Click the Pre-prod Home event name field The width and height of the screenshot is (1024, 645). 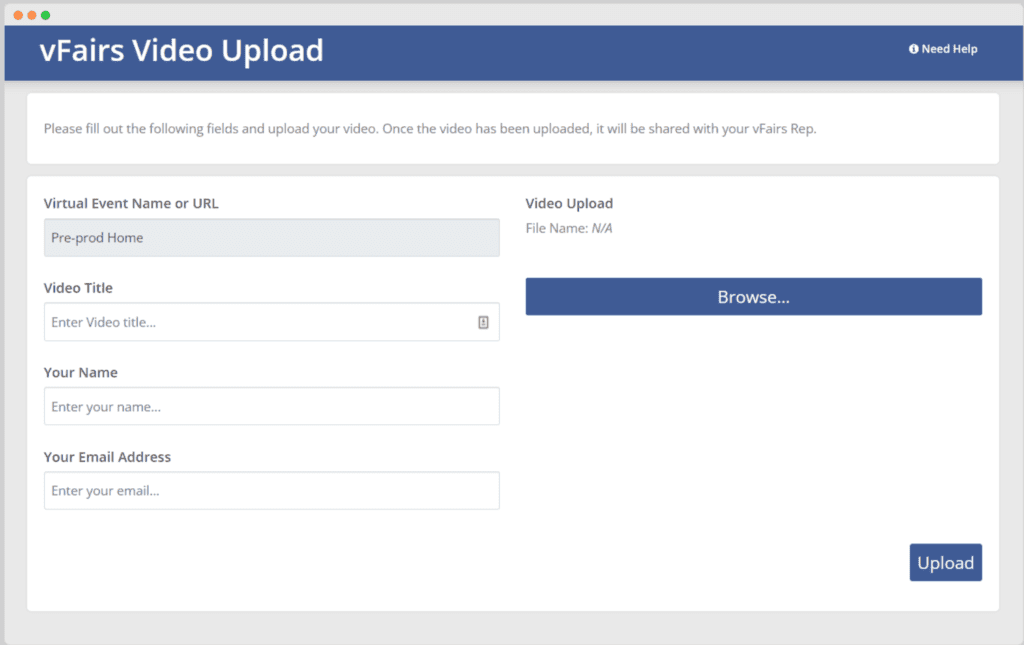click(272, 238)
